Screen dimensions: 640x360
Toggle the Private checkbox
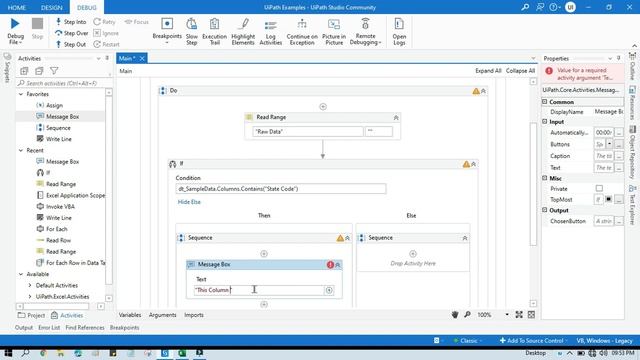click(599, 189)
